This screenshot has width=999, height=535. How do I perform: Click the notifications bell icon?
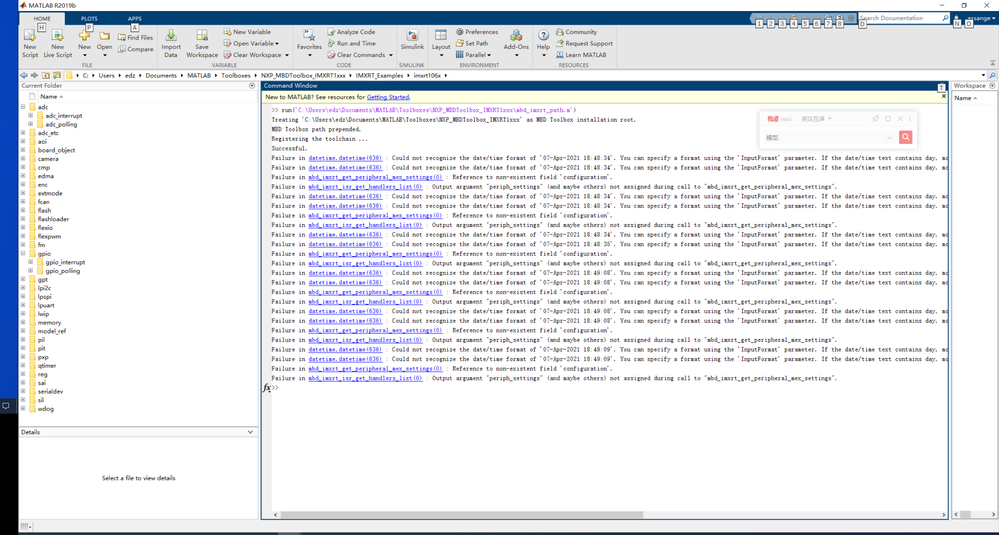957,18
